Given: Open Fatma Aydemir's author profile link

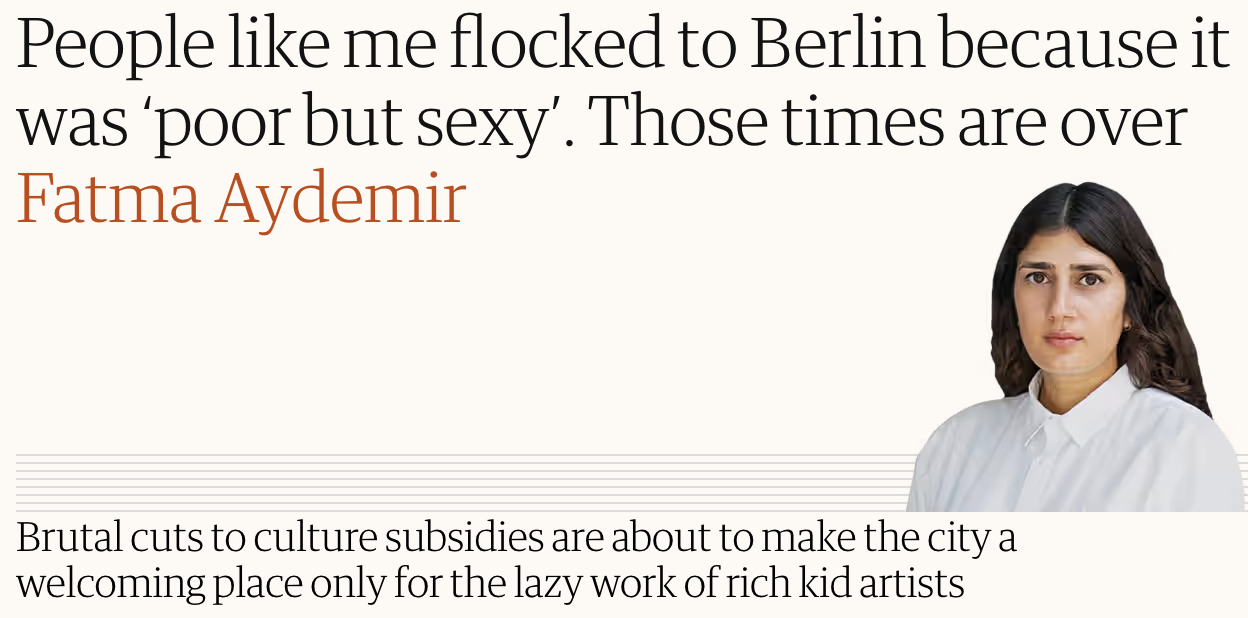Looking at the screenshot, I should [x=241, y=199].
